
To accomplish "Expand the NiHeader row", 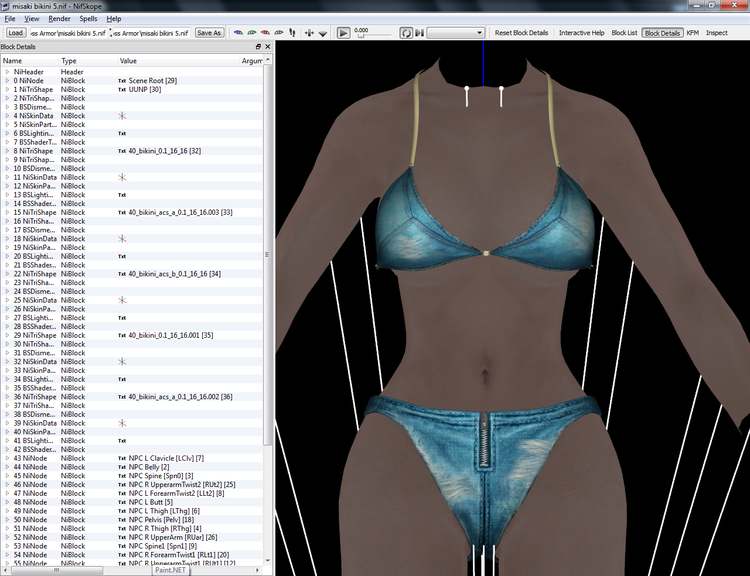I will click(7, 72).
